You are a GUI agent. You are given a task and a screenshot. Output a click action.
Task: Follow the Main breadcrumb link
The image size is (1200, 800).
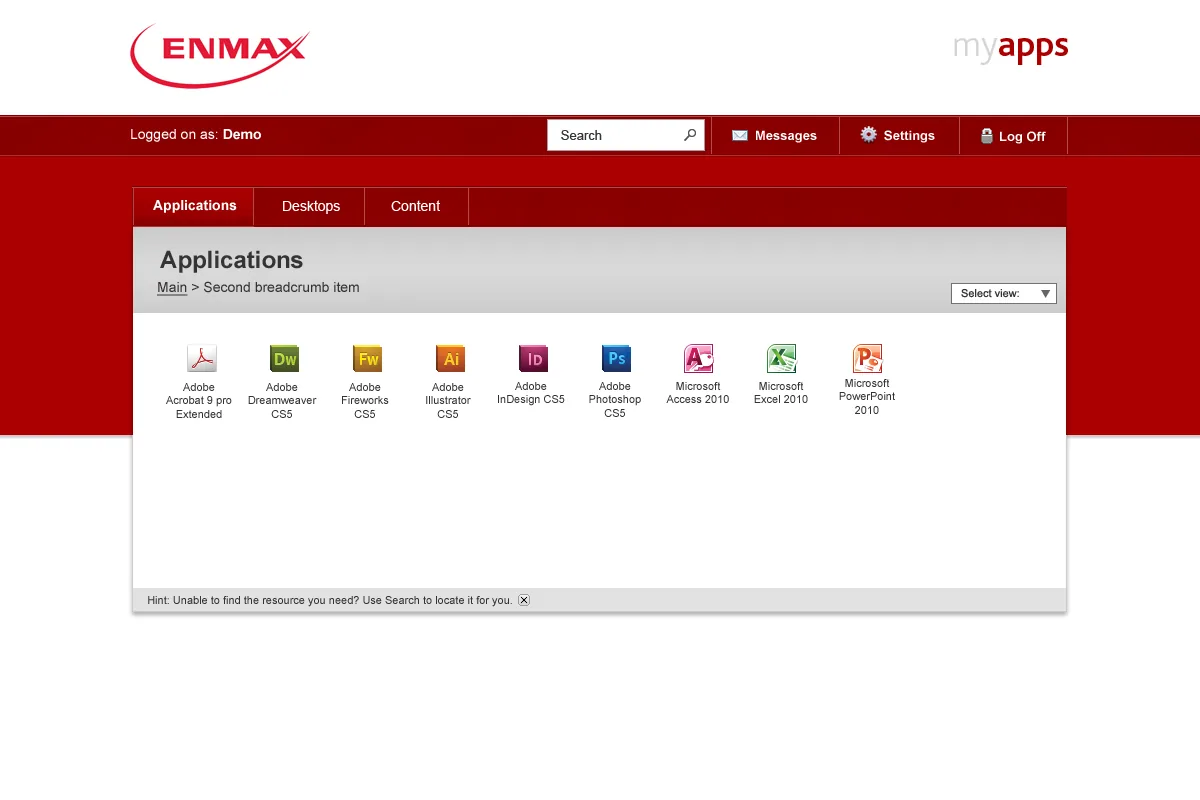click(x=172, y=287)
